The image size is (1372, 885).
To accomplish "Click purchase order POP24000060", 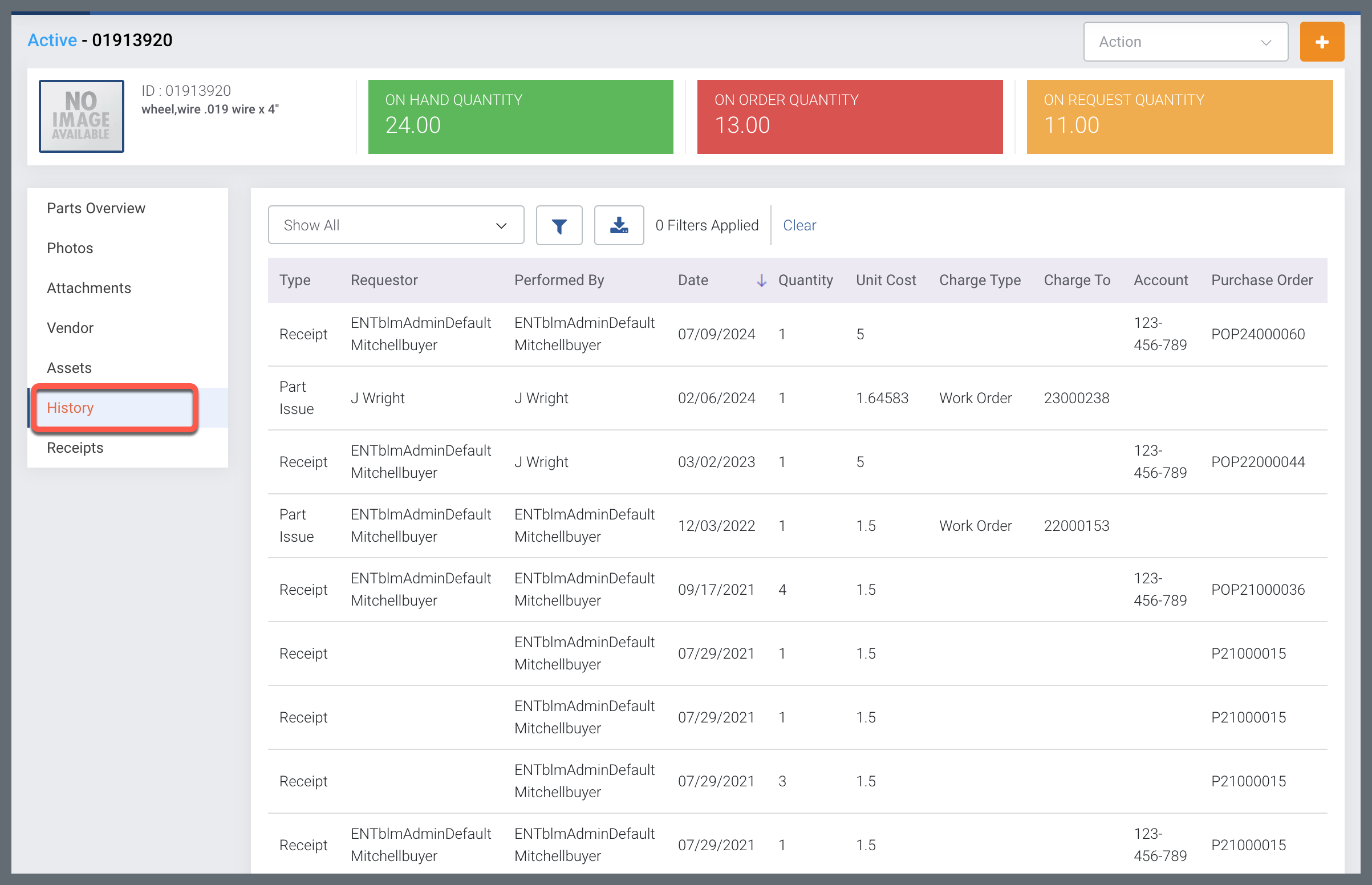I will [1258, 335].
